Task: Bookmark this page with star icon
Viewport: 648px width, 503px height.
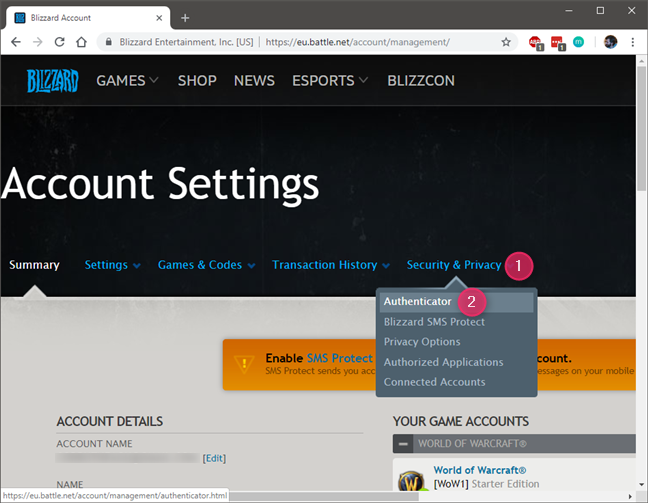Action: pos(506,42)
